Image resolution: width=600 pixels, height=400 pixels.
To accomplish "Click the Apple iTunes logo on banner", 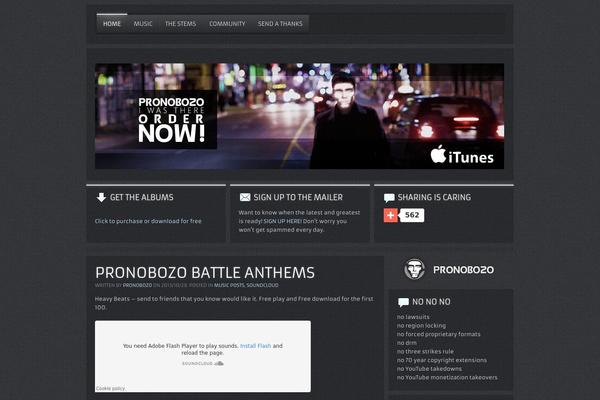I will point(462,155).
